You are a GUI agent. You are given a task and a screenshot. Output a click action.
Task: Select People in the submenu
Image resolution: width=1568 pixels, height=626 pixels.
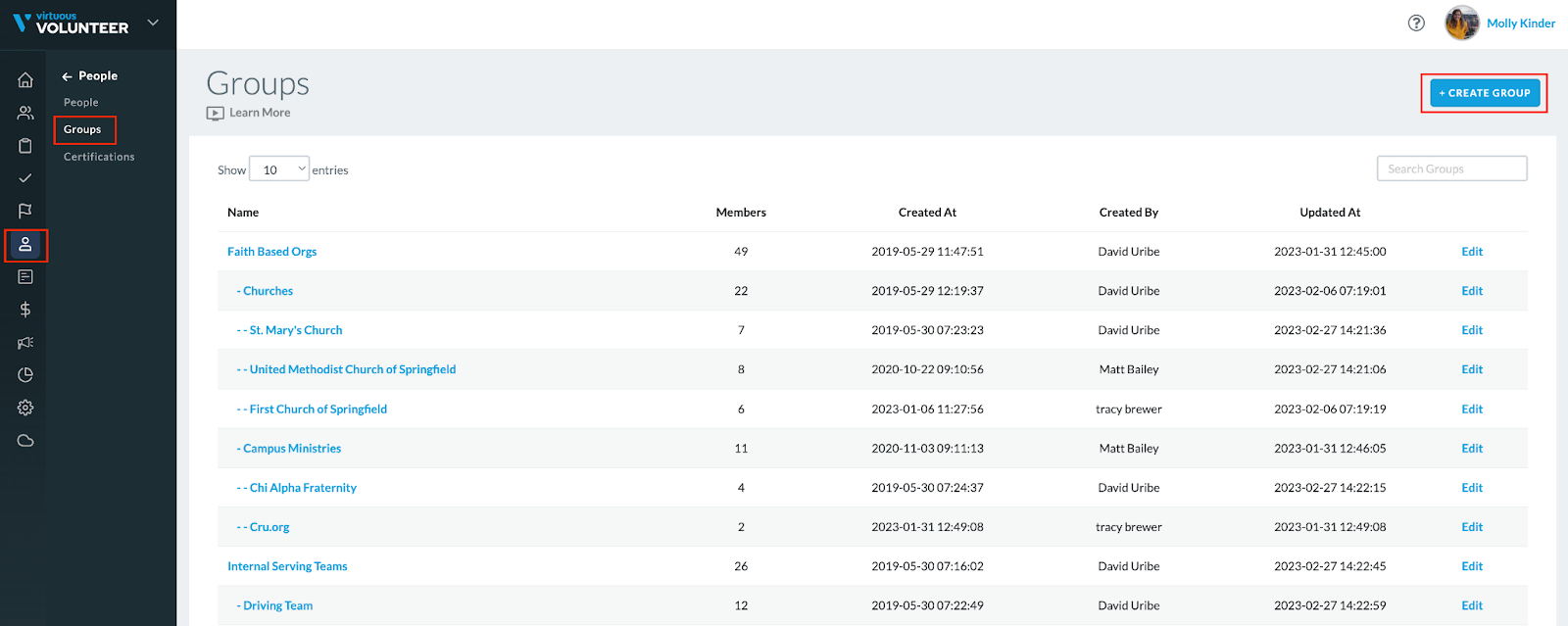(81, 102)
